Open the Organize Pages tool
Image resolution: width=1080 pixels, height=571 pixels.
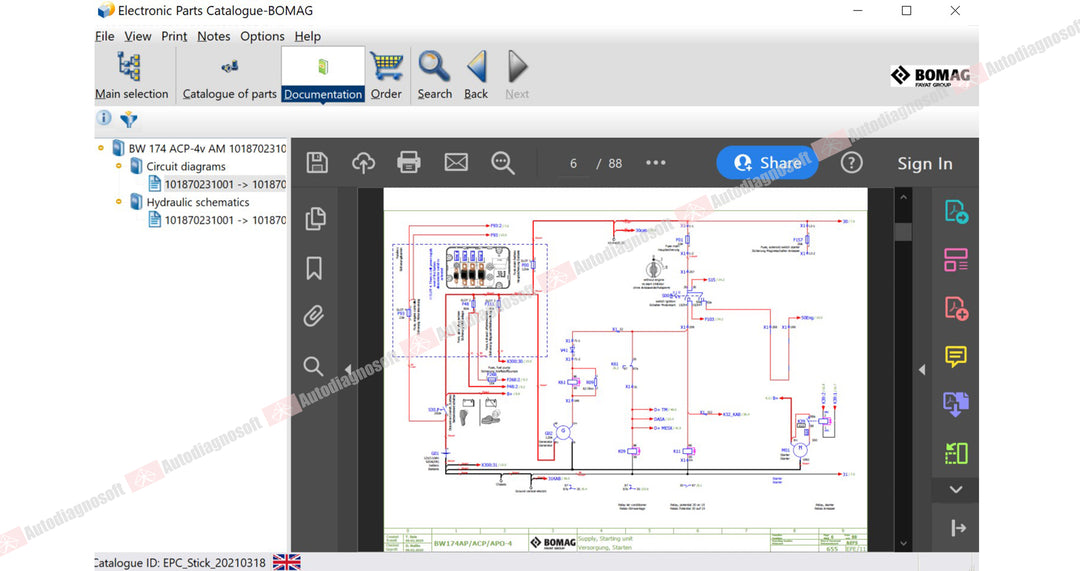(956, 260)
